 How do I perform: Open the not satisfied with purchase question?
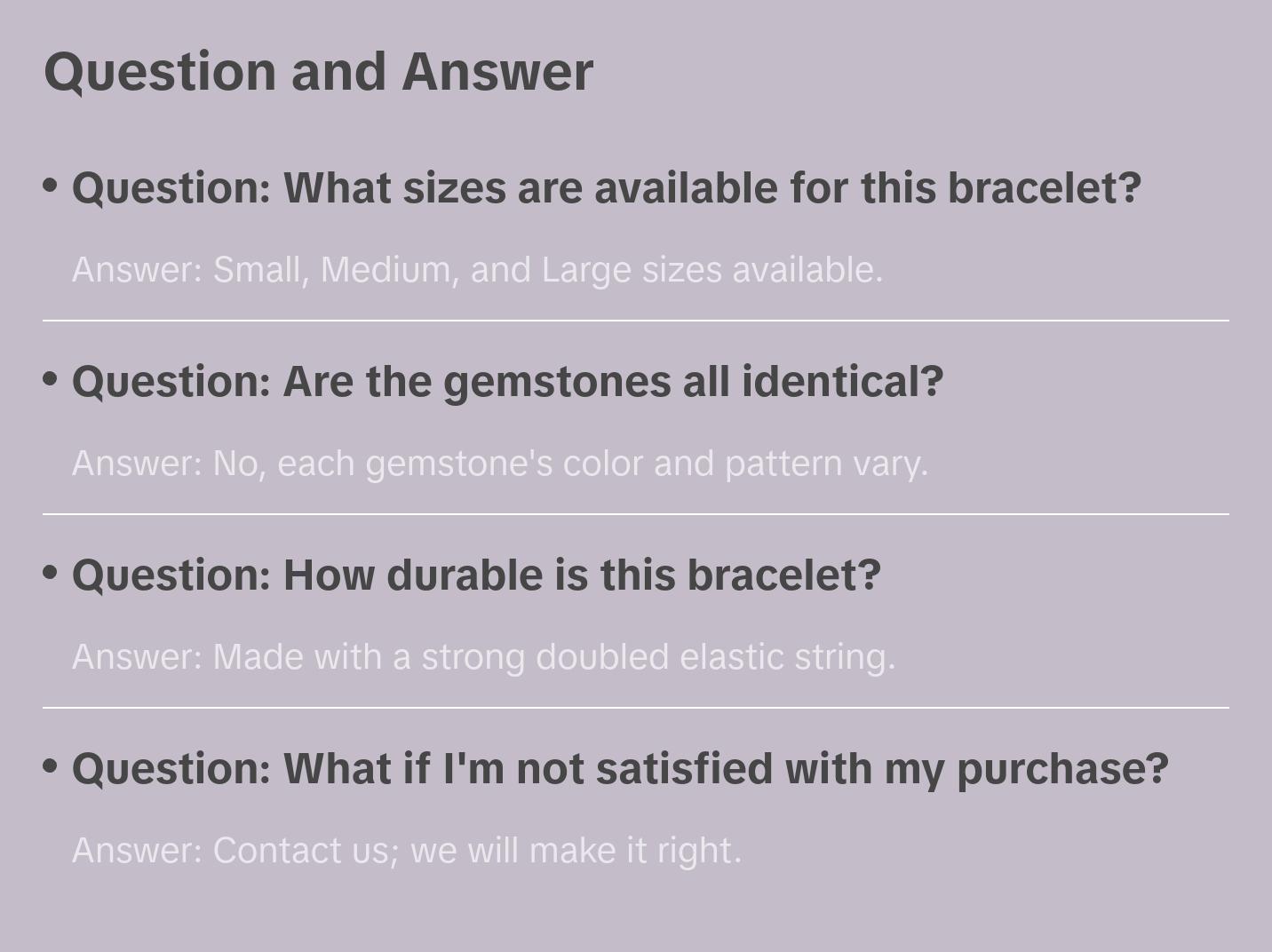(x=620, y=768)
